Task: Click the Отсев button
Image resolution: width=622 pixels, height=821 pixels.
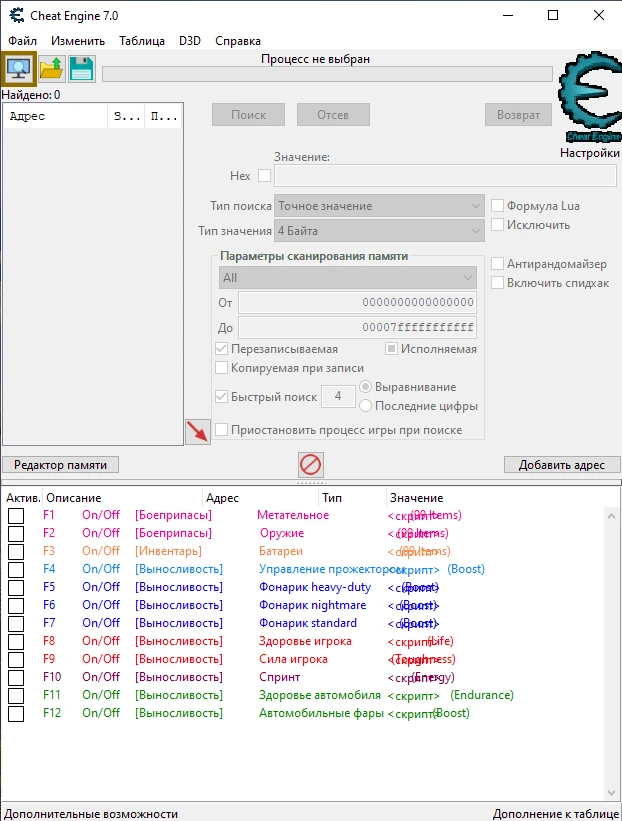Action: (x=333, y=115)
